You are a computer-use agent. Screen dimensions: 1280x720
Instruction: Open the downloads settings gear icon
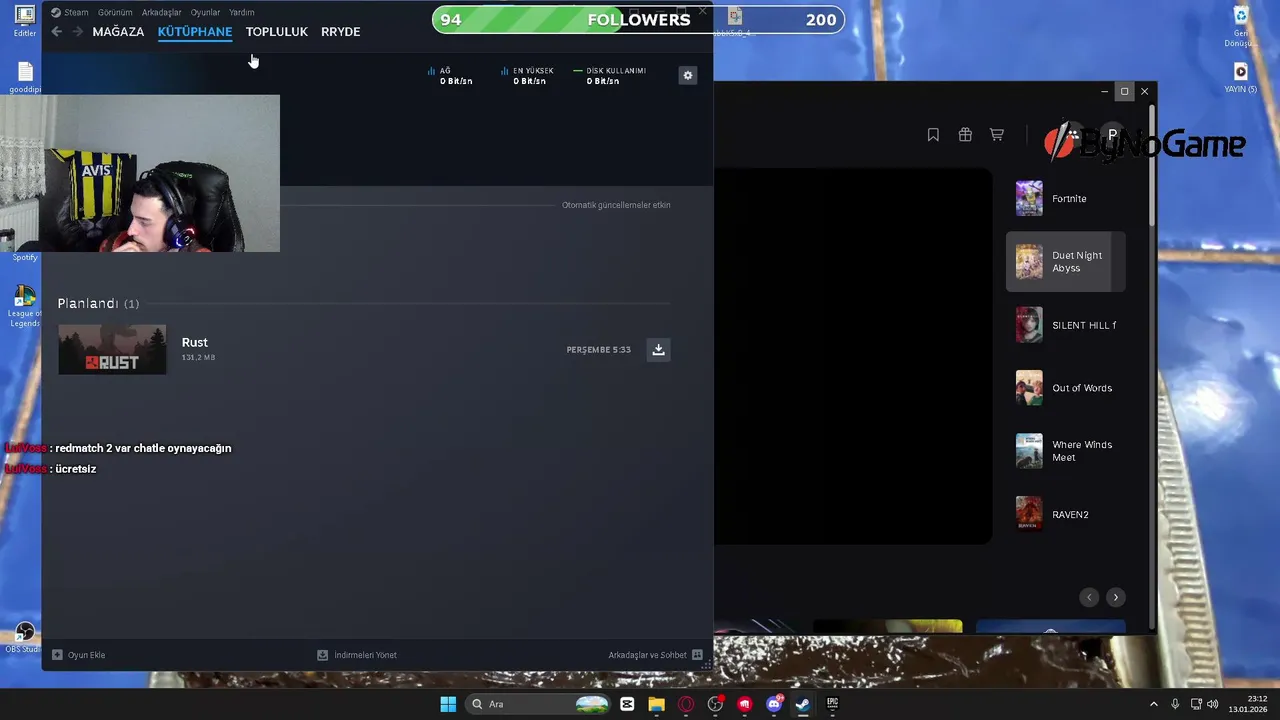coord(687,75)
